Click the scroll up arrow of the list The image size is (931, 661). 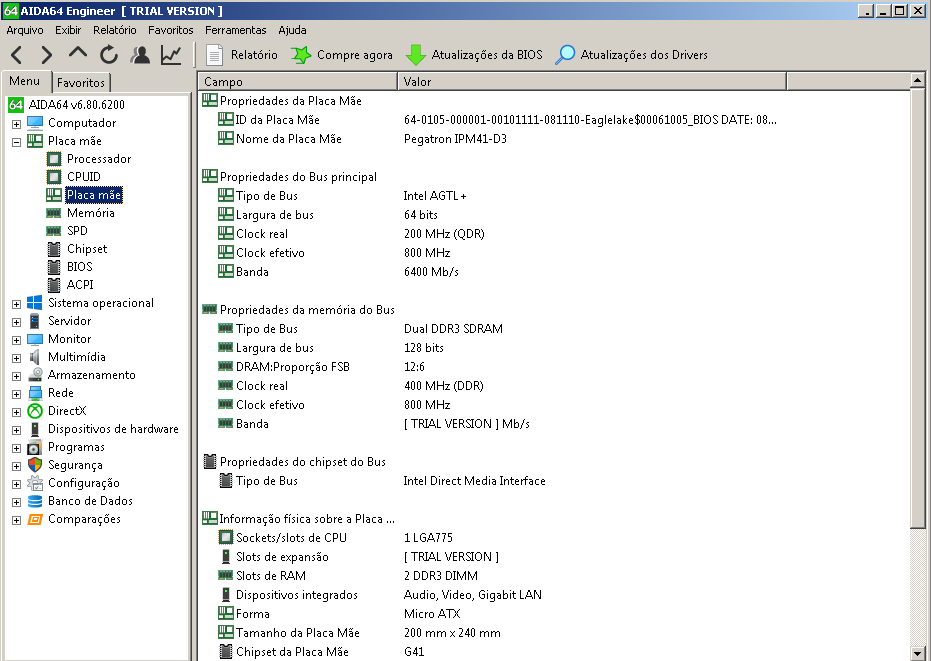click(x=917, y=80)
